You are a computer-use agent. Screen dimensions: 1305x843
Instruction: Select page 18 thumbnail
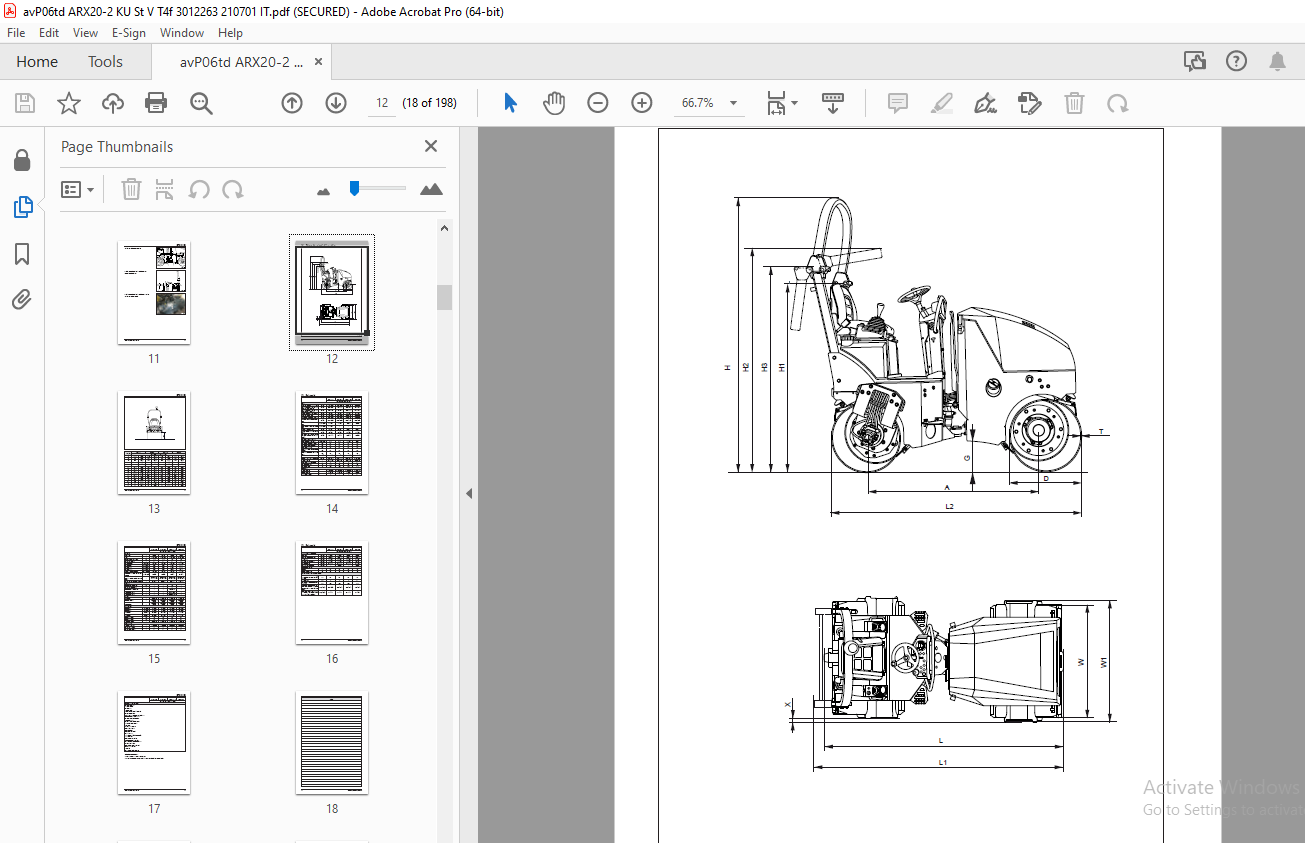(332, 743)
